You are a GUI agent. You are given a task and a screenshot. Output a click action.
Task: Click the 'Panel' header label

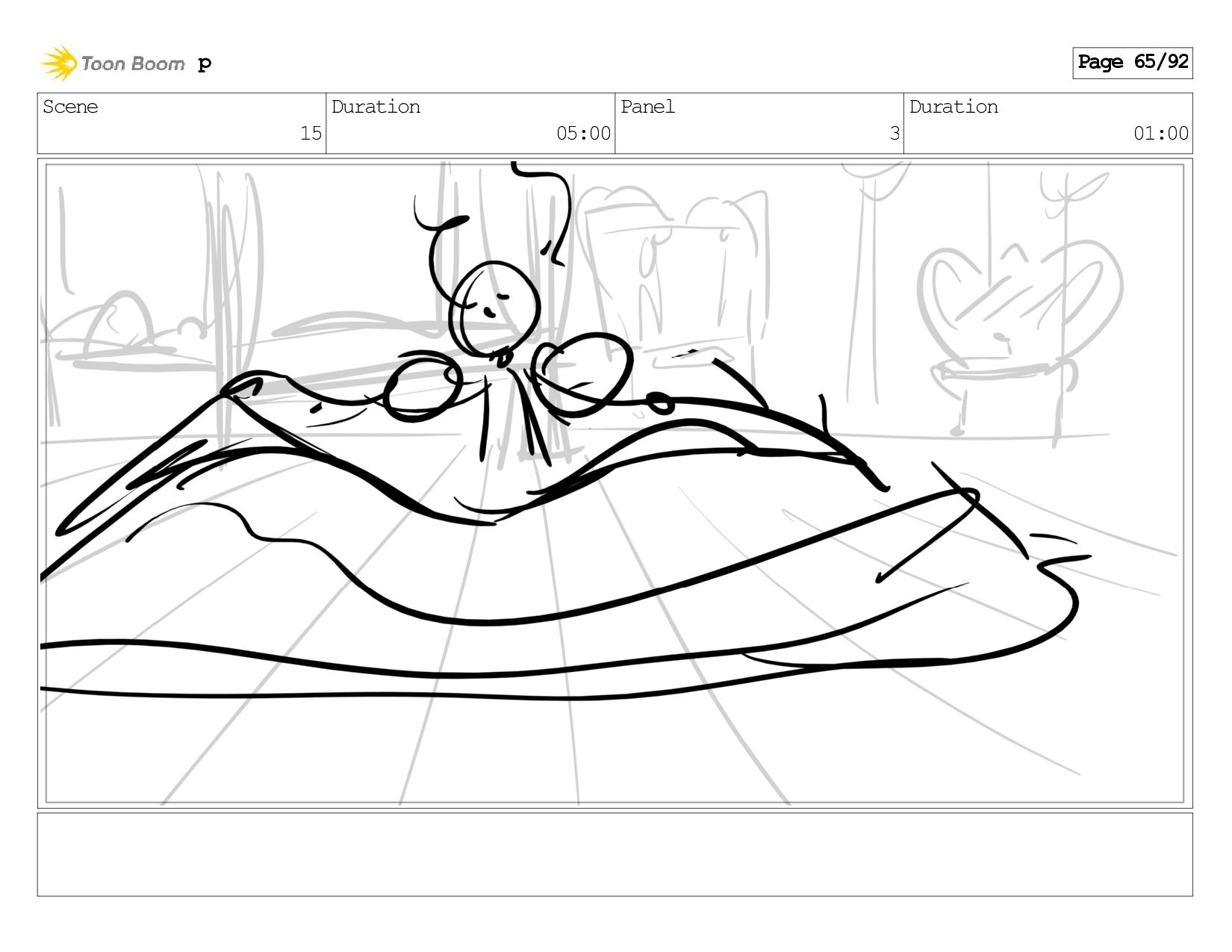pyautogui.click(x=647, y=107)
